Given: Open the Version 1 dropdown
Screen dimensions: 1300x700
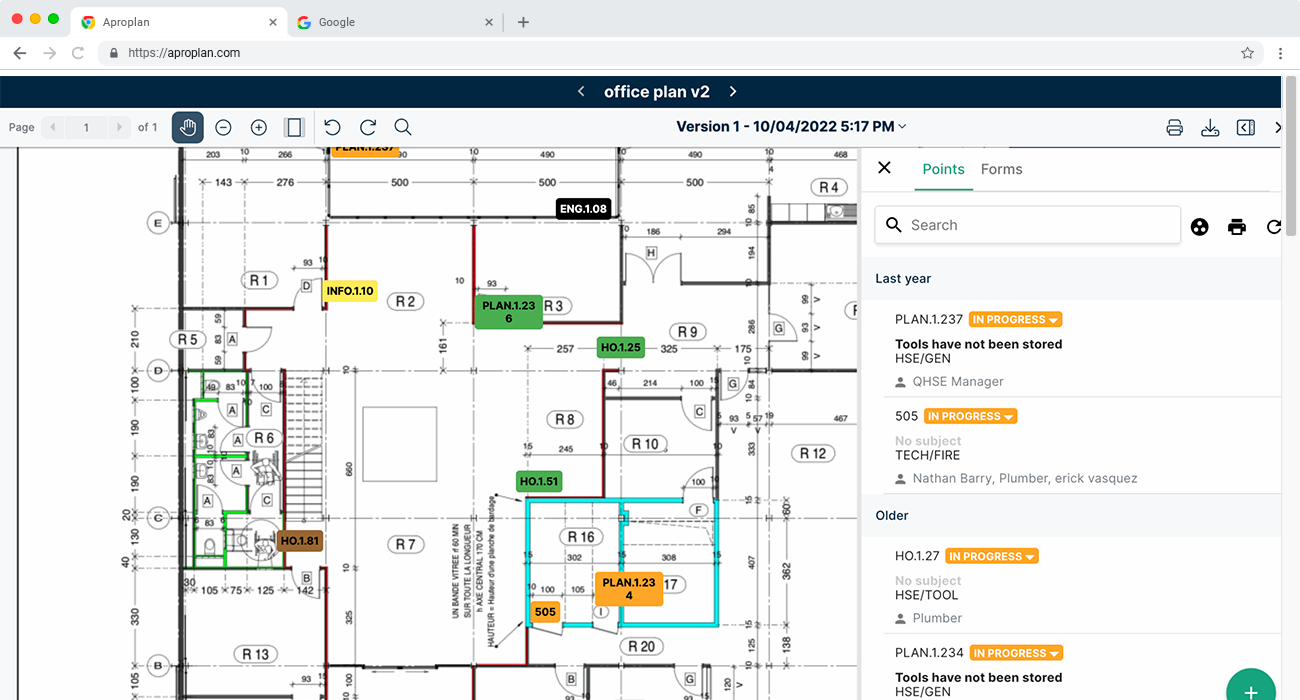Looking at the screenshot, I should coord(791,126).
